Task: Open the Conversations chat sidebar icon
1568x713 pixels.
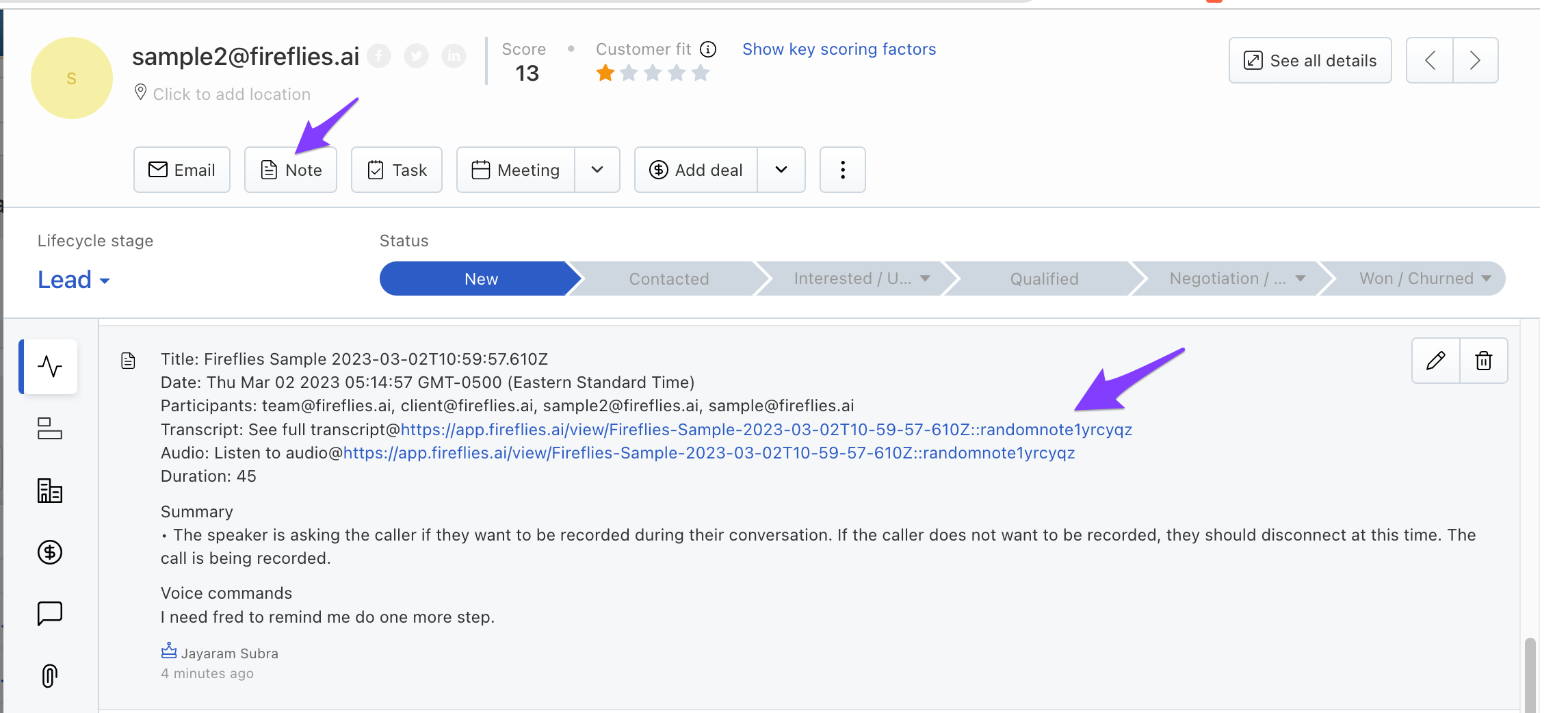Action: [x=49, y=614]
